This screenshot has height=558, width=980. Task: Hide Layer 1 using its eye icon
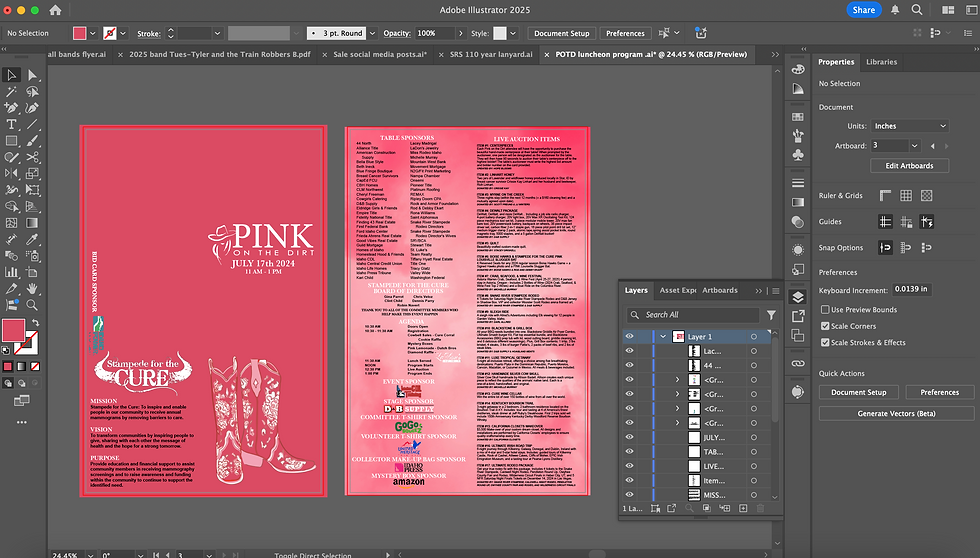pos(630,337)
